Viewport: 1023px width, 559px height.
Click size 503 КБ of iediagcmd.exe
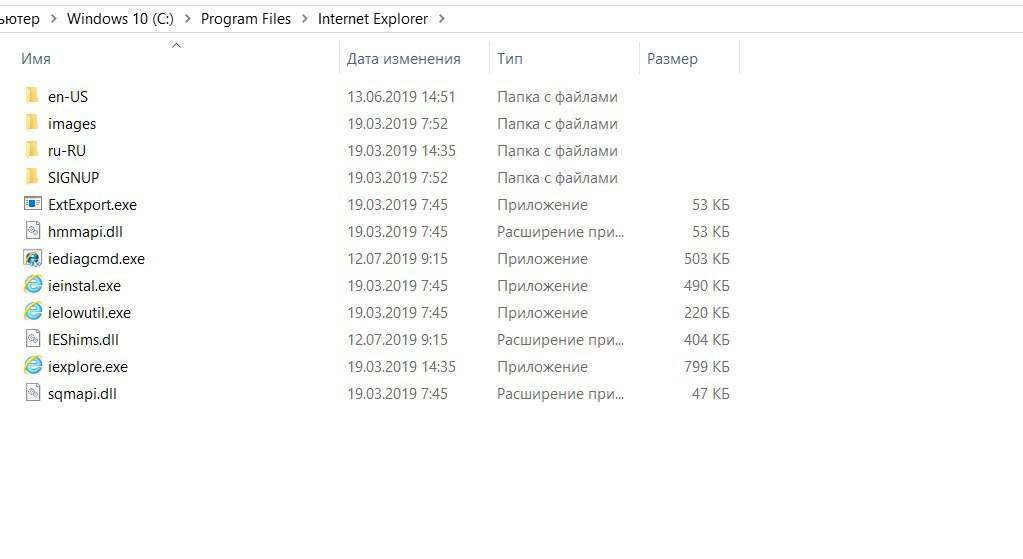coord(707,259)
